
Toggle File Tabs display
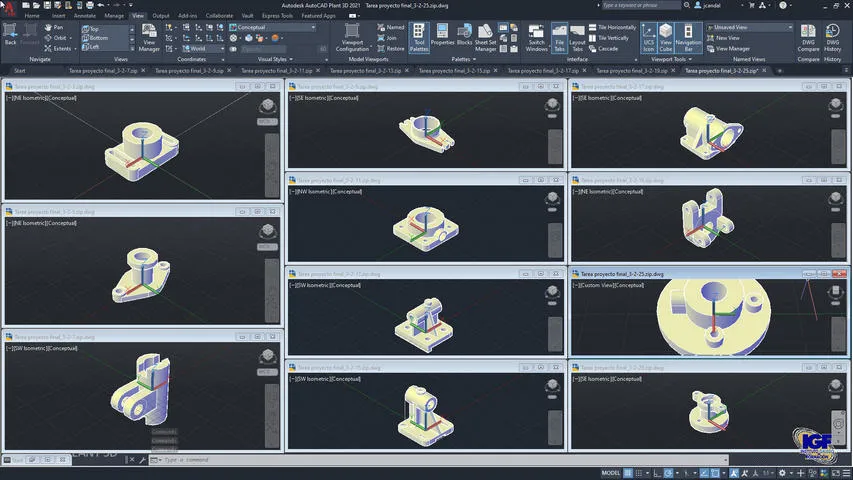pos(559,38)
